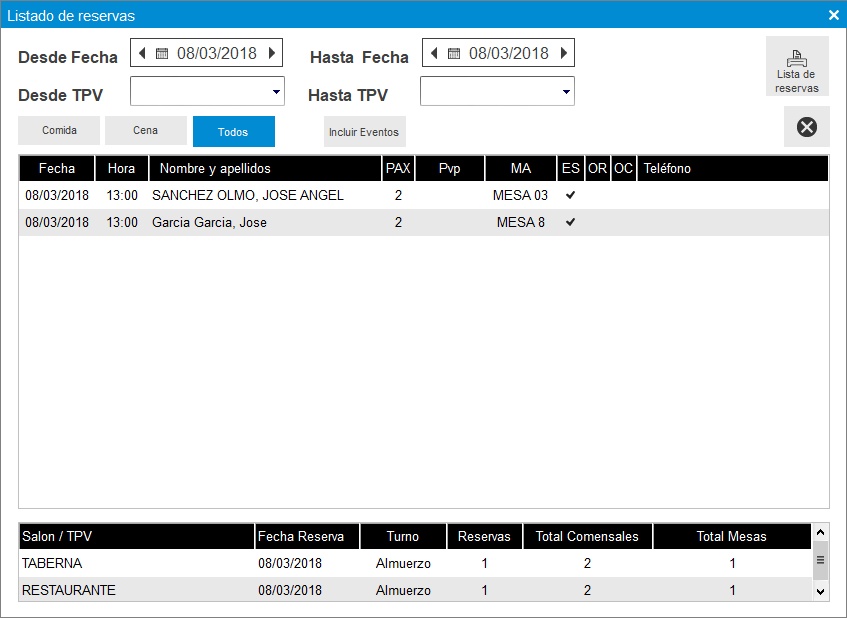Click the Hora column header
Image resolution: width=847 pixels, height=618 pixels.
click(122, 168)
